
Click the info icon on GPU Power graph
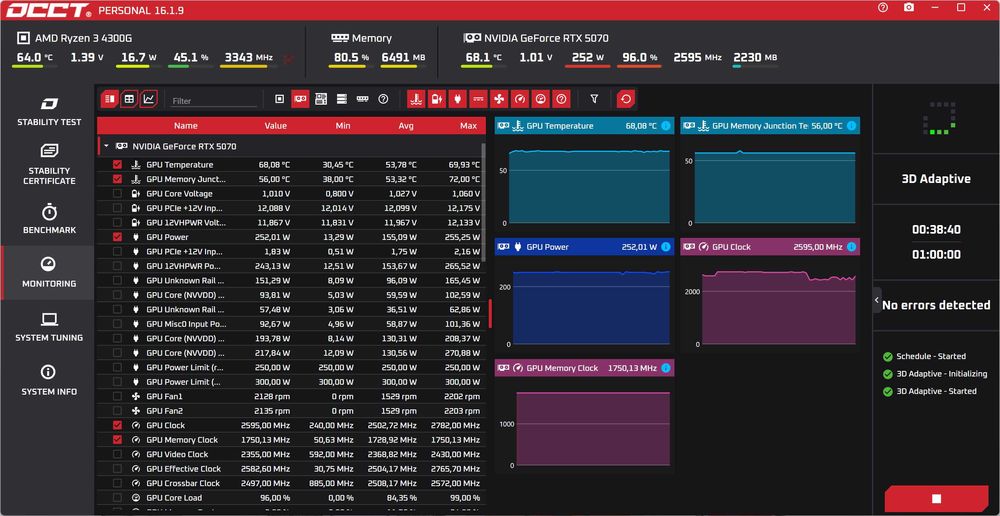[666, 247]
